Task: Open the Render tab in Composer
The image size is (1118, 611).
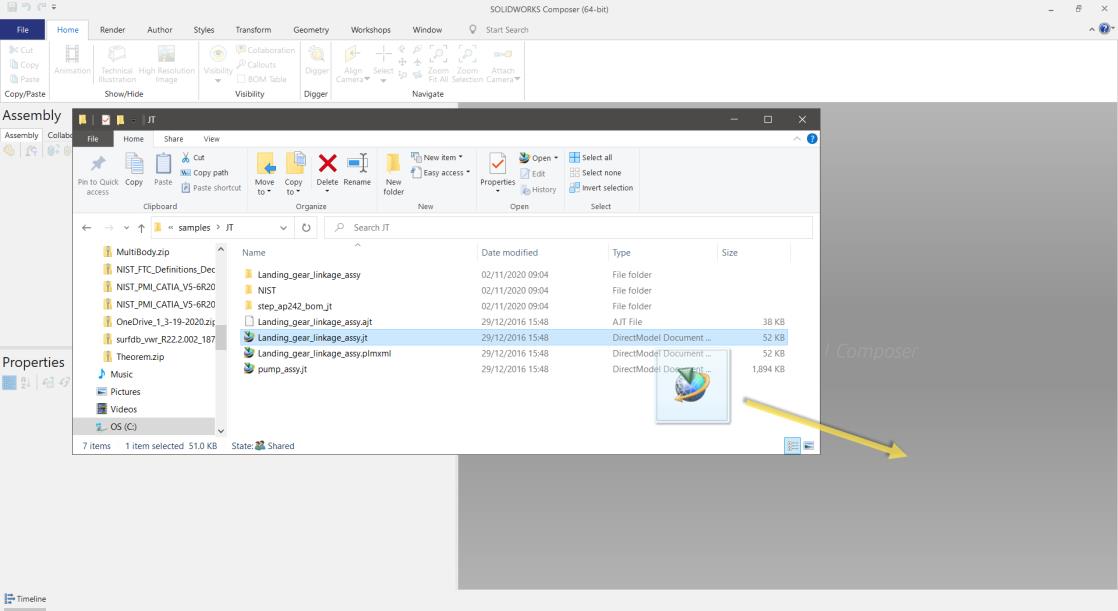Action: click(112, 30)
